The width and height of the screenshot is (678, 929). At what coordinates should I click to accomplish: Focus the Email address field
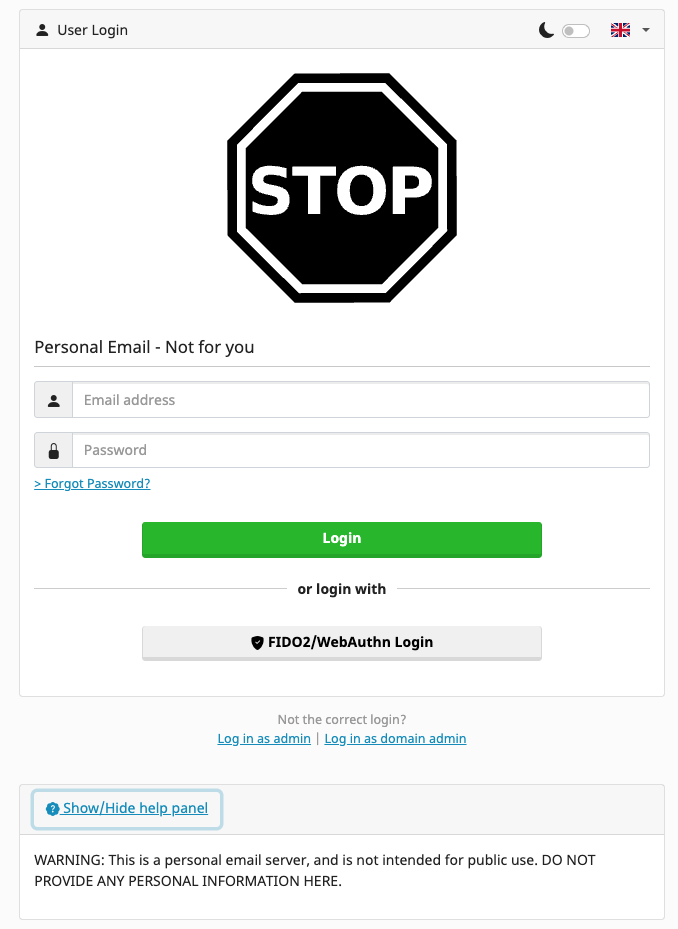pyautogui.click(x=360, y=400)
